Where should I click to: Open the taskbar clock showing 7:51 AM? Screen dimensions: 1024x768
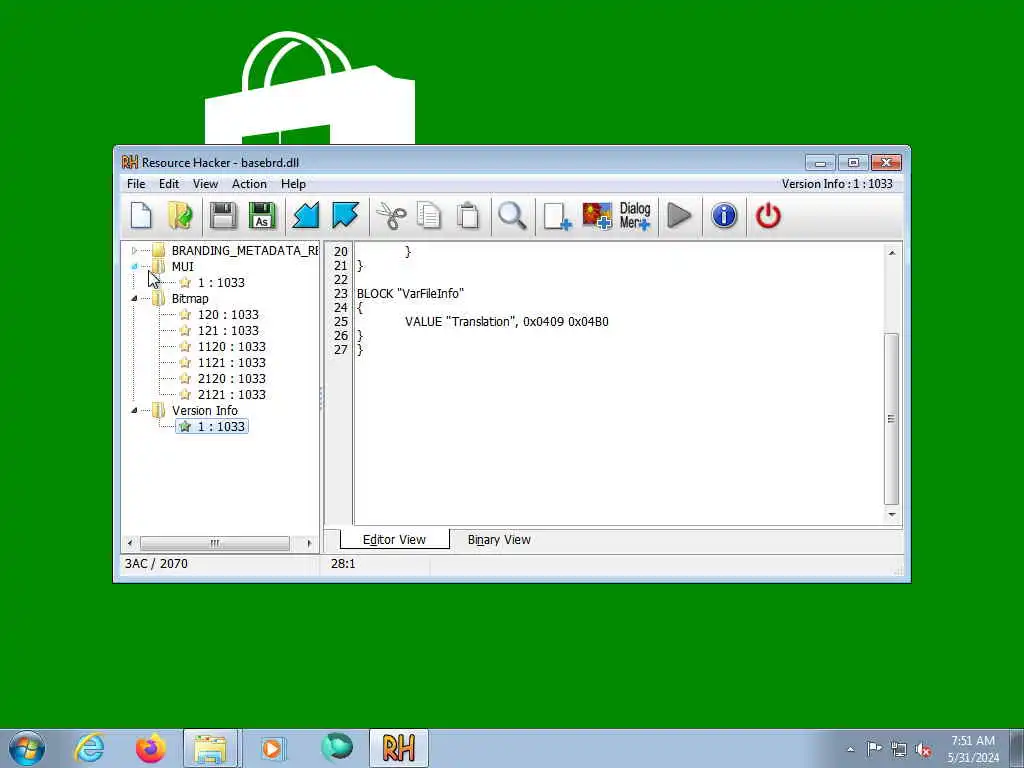(x=973, y=749)
